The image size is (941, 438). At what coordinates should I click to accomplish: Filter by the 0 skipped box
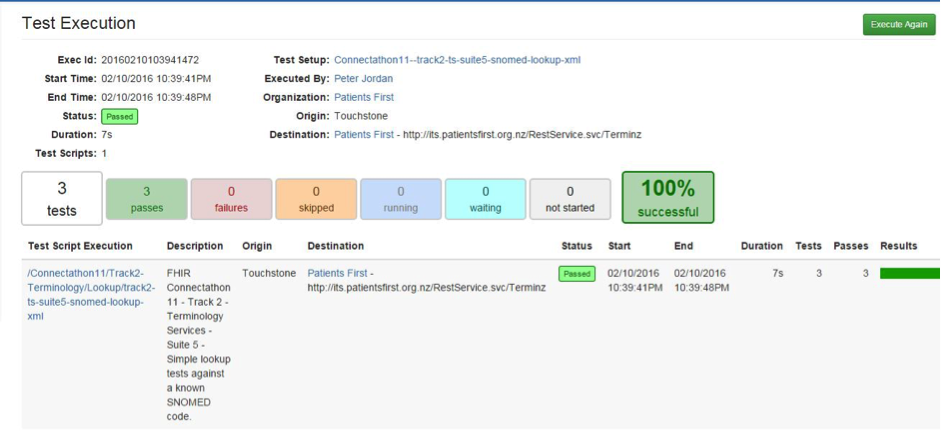(x=316, y=199)
